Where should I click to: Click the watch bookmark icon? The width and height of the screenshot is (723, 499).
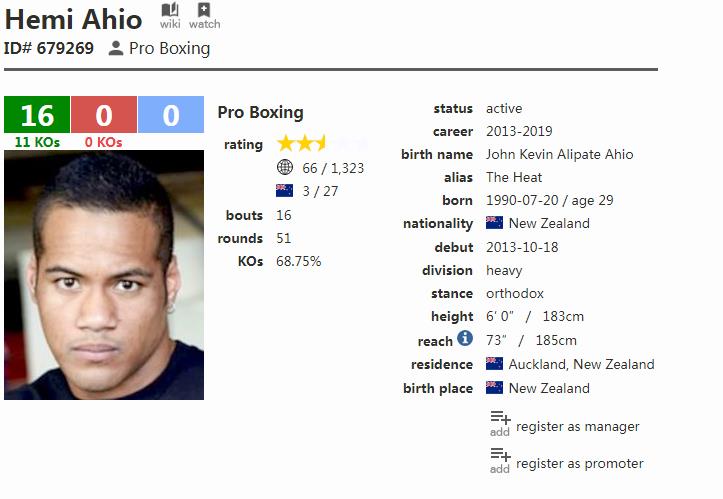pos(204,10)
